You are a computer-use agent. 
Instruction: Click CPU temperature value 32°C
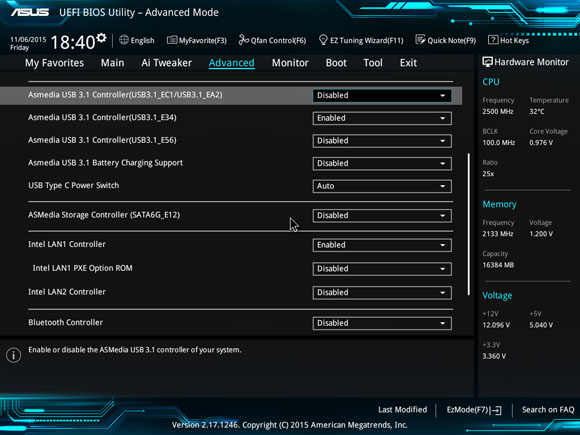(x=537, y=111)
